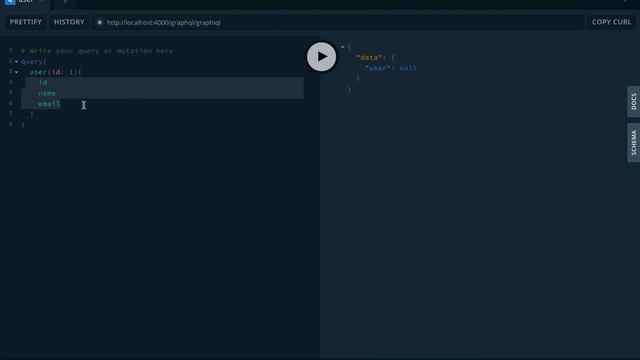Click the COPY CURL button

pyautogui.click(x=611, y=22)
